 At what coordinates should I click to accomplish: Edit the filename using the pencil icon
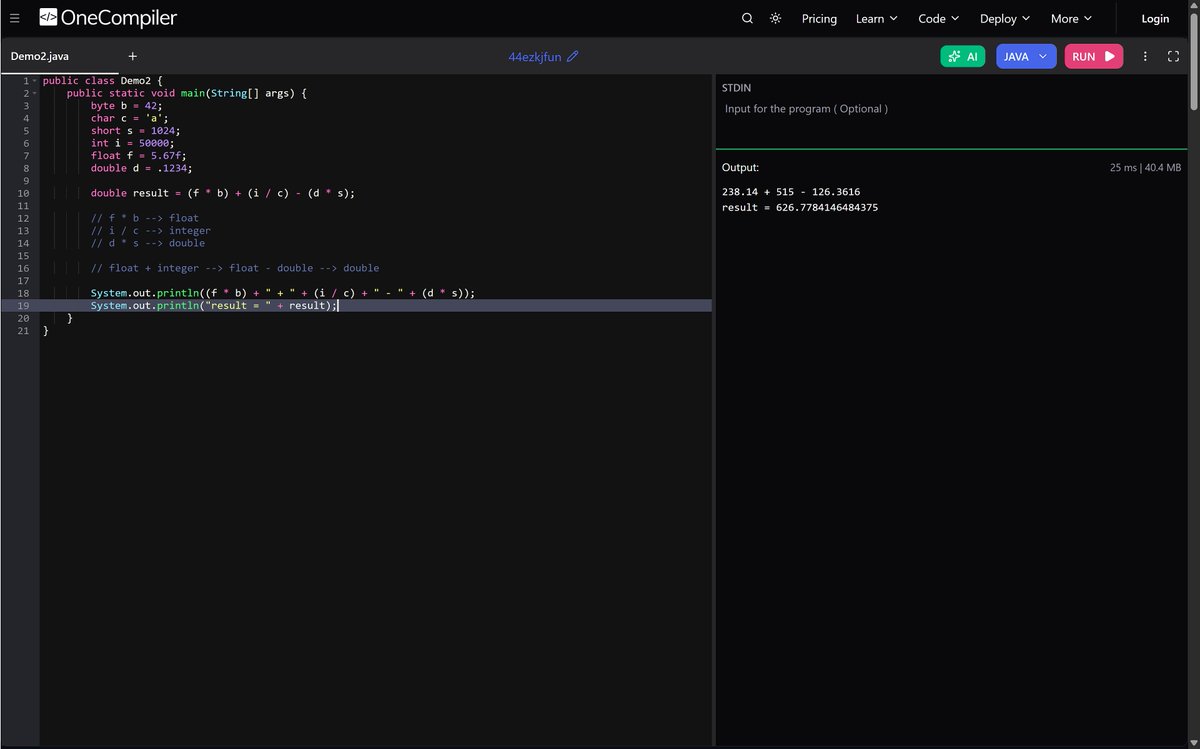click(573, 57)
